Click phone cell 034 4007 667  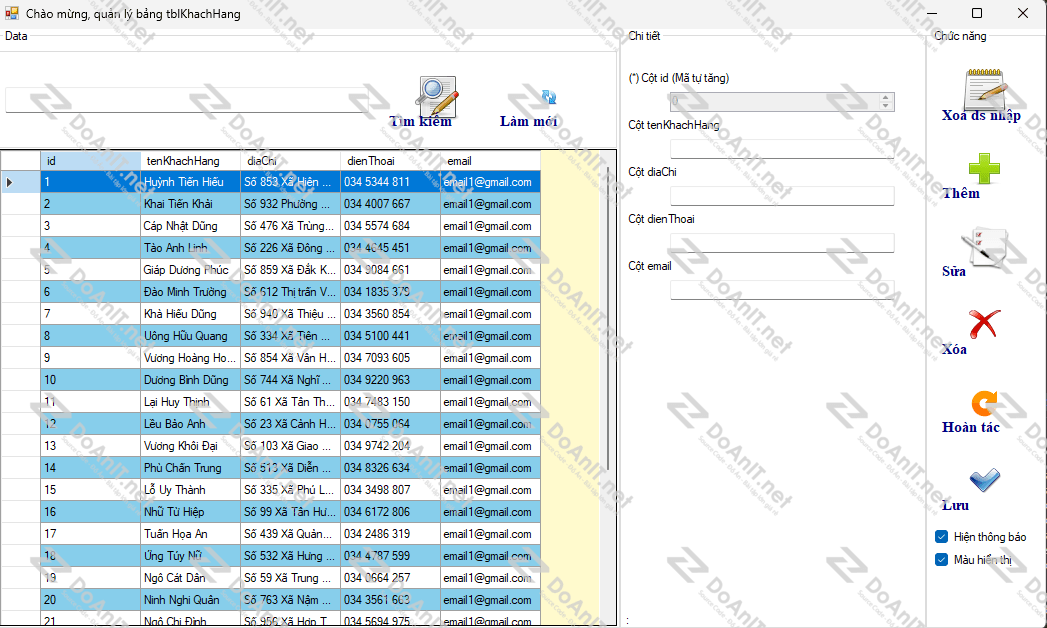pos(391,204)
